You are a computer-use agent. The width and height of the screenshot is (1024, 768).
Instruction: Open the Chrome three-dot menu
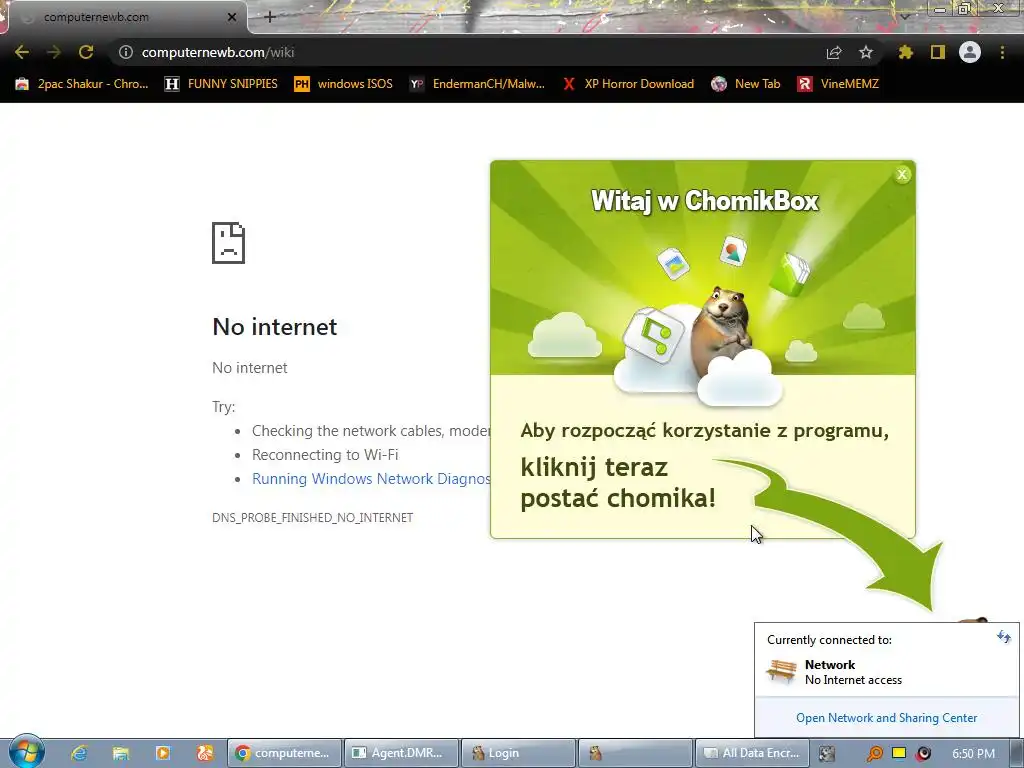tap(1002, 52)
